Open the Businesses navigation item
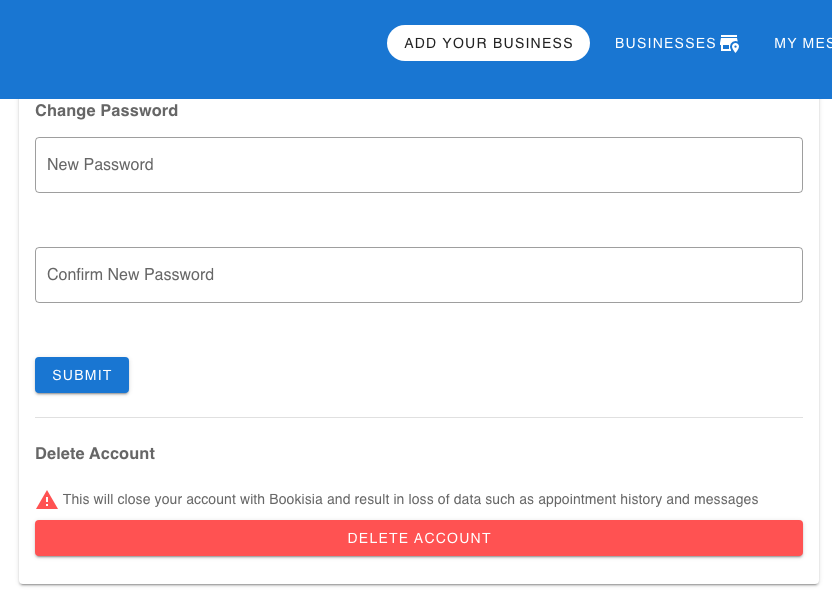 tap(666, 44)
